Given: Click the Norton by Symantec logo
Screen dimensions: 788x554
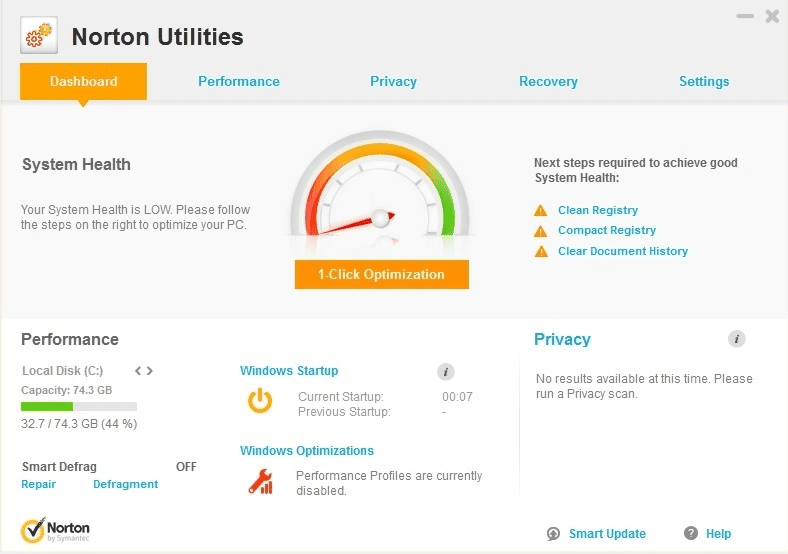Looking at the screenshot, I should click(x=56, y=529).
